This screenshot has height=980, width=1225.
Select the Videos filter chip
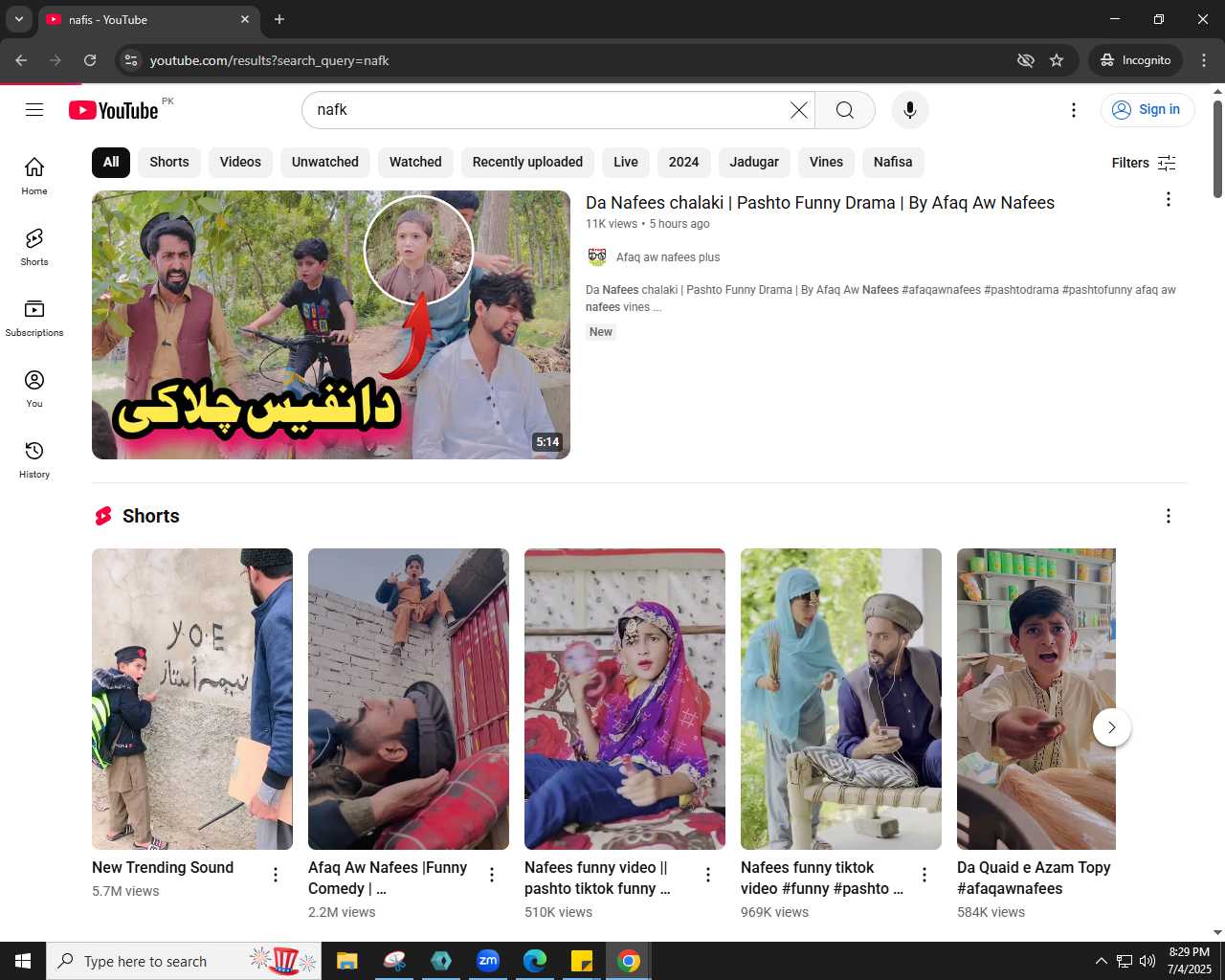pos(240,162)
